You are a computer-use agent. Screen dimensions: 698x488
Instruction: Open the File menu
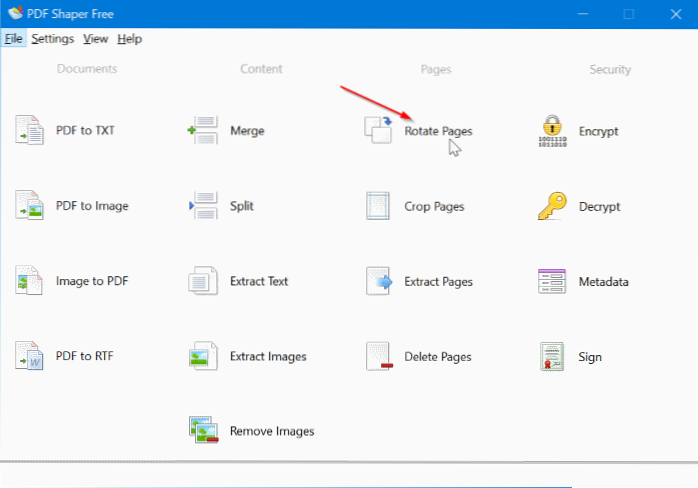13,39
